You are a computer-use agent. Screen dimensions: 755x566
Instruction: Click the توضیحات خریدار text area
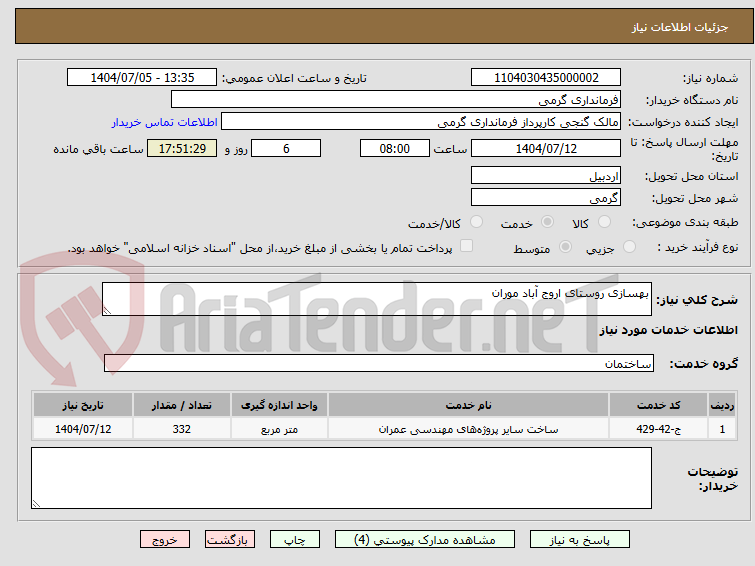point(341,478)
